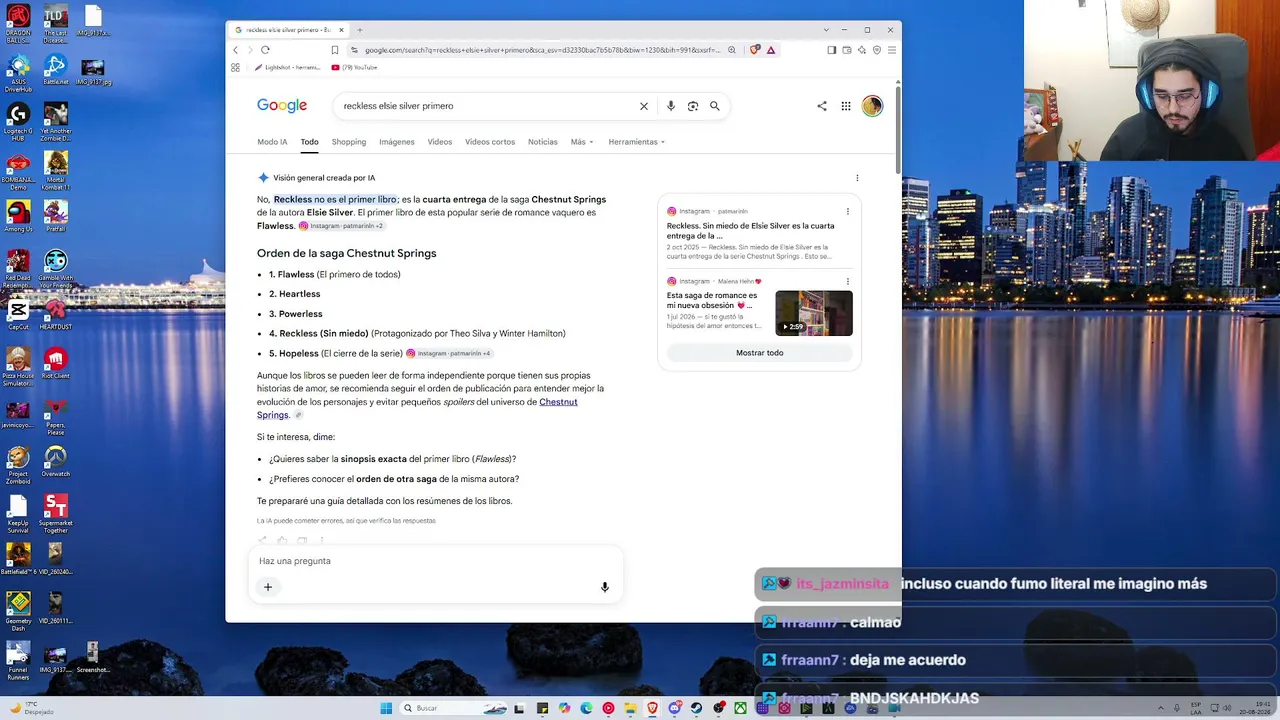The width and height of the screenshot is (1280, 720).
Task: Open Brave hamburger main menu
Action: tap(891, 50)
